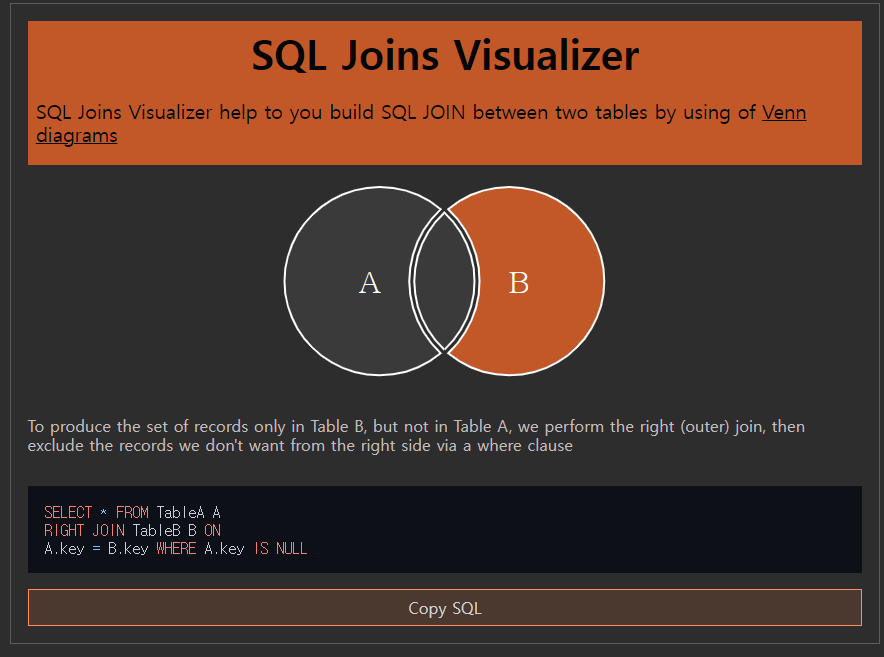Click the letter A label inside the left circle
The height and width of the screenshot is (657, 884).
[369, 283]
